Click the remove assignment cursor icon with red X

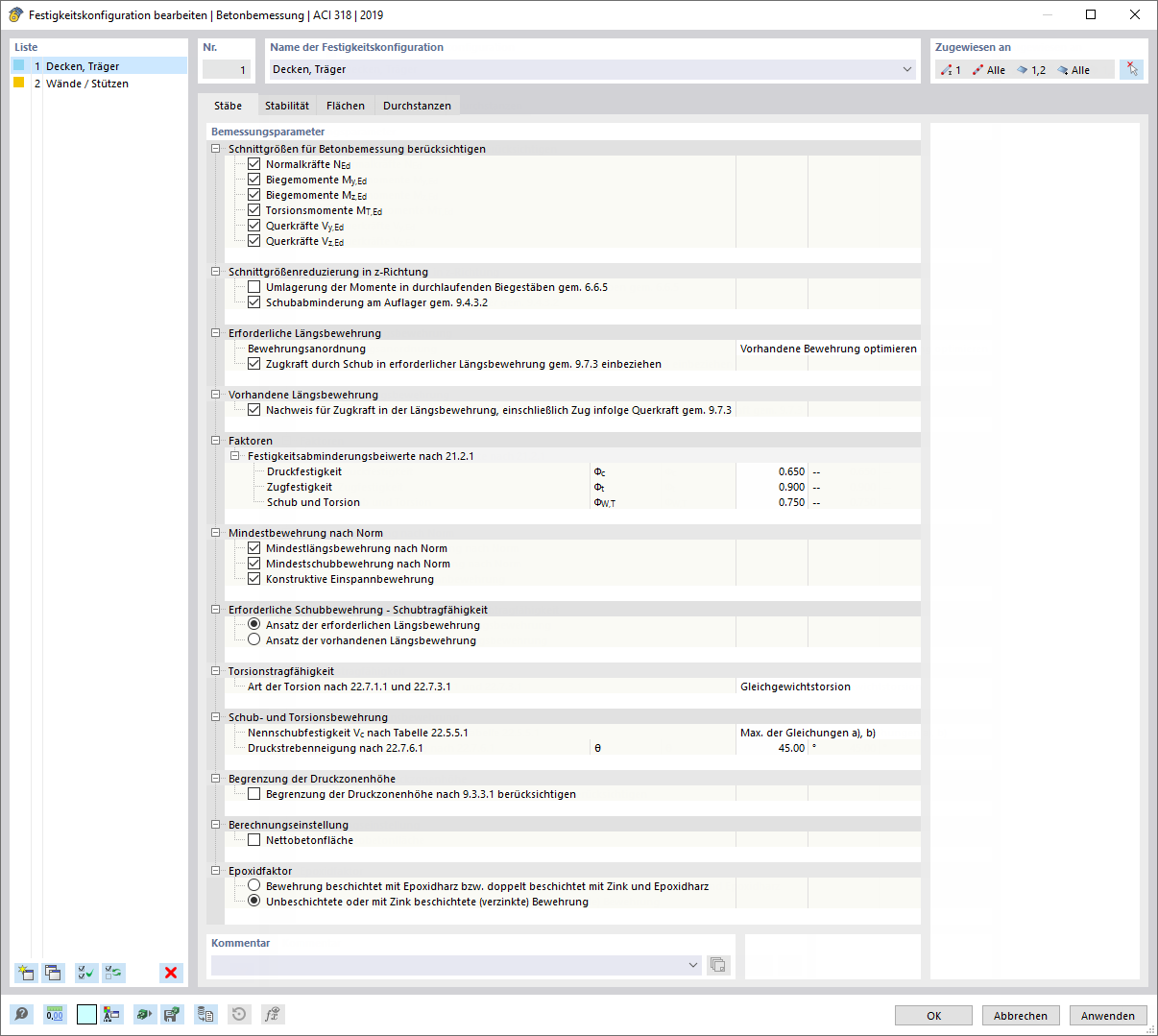[x=1132, y=69]
